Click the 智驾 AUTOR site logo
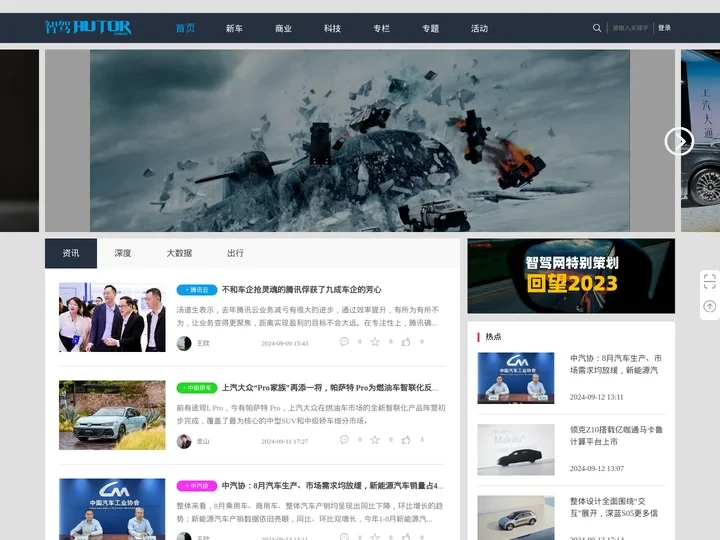Image resolution: width=720 pixels, height=540 pixels. coord(88,28)
